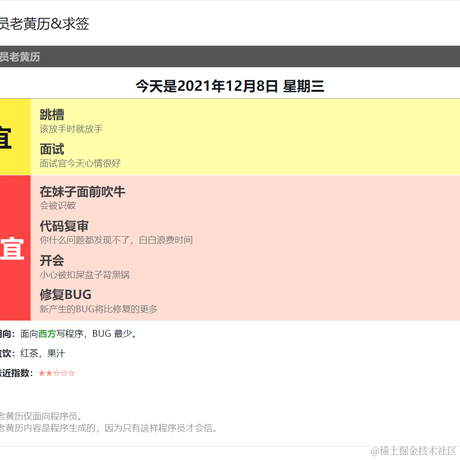Select the 在妹子面前吹牛 entry
460x460 pixels.
82,192
